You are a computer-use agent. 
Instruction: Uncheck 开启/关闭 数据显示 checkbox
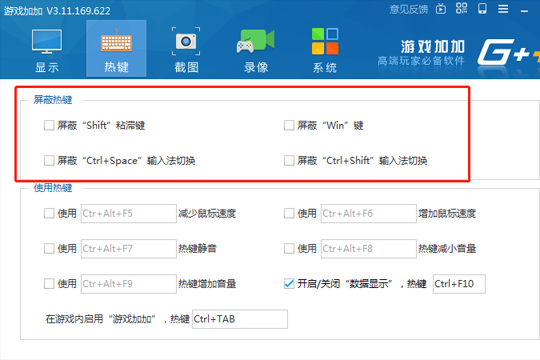click(x=289, y=284)
